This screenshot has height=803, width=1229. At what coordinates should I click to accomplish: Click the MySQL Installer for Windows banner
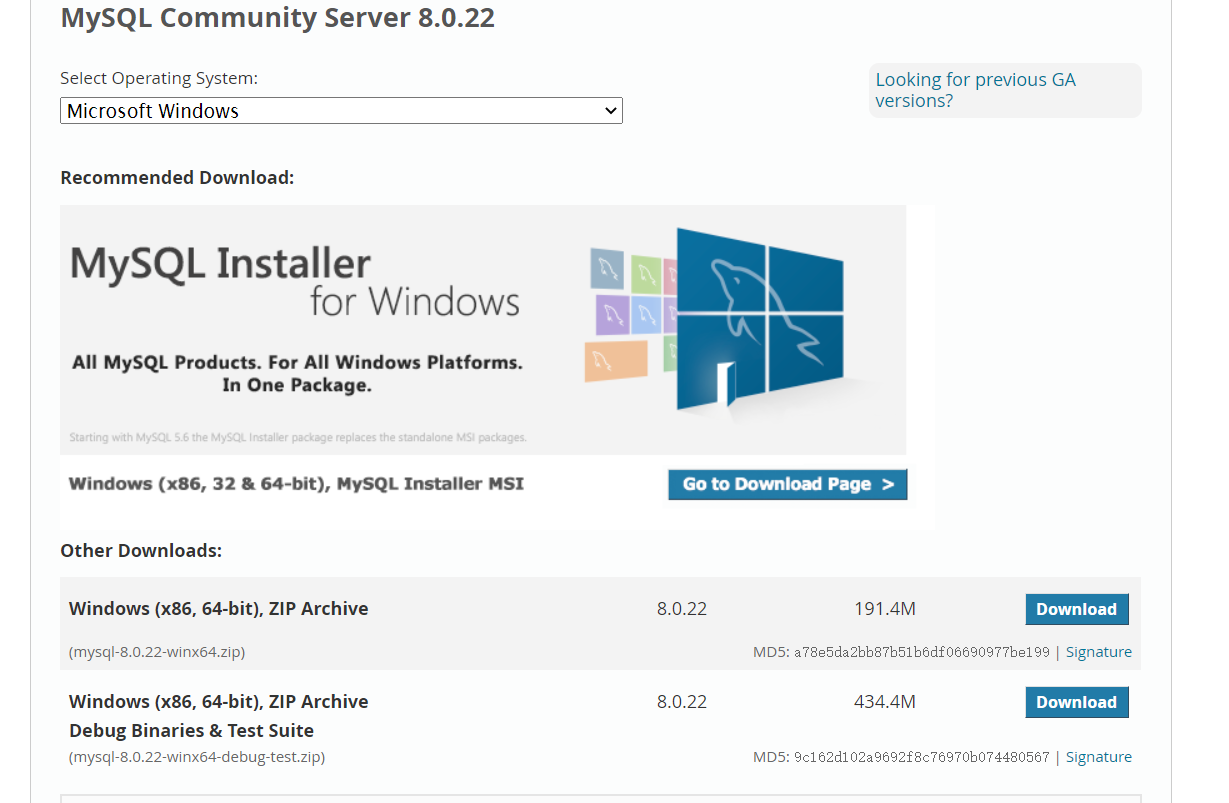(483, 330)
